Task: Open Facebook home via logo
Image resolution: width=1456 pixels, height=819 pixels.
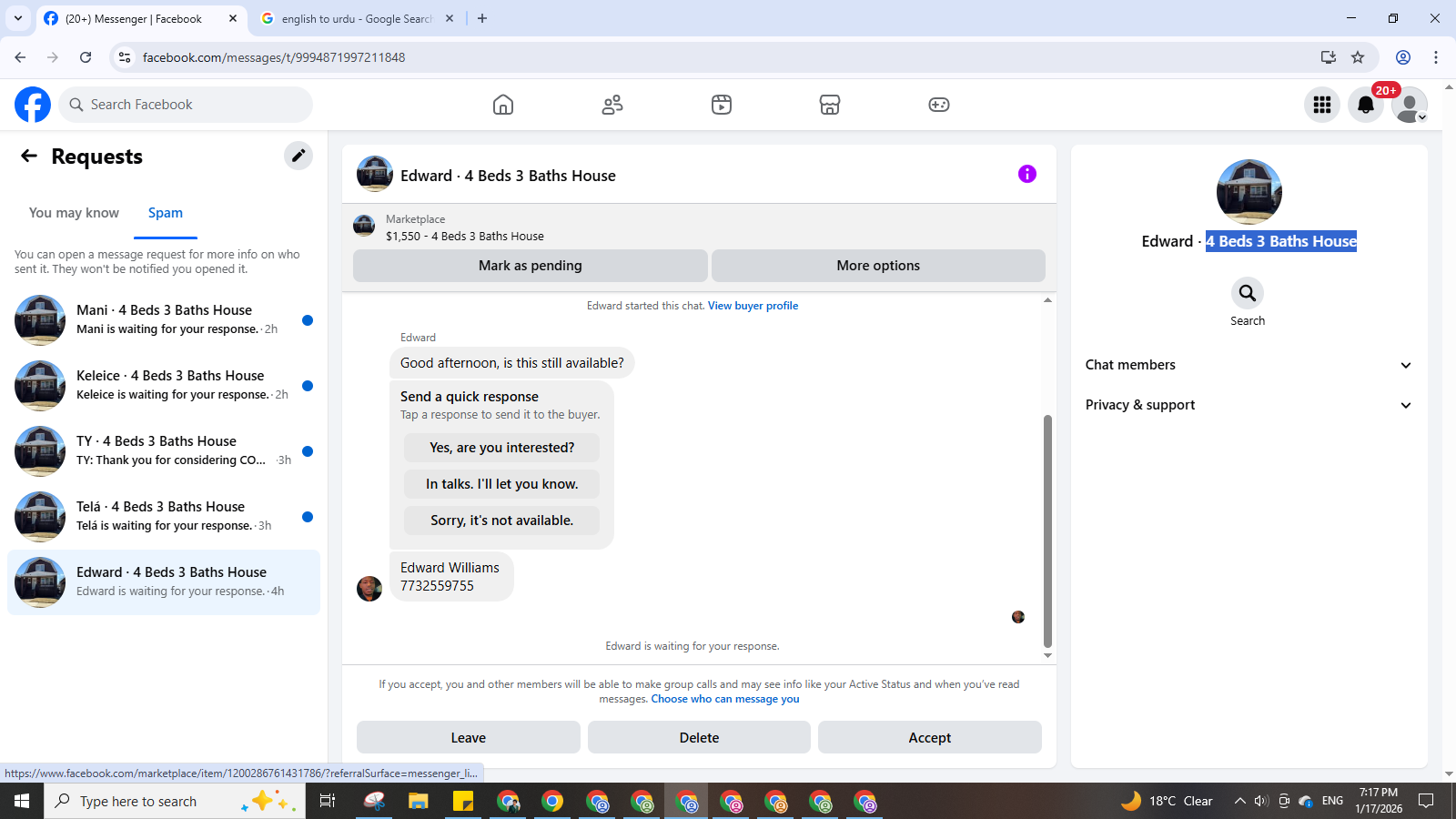Action: point(33,105)
